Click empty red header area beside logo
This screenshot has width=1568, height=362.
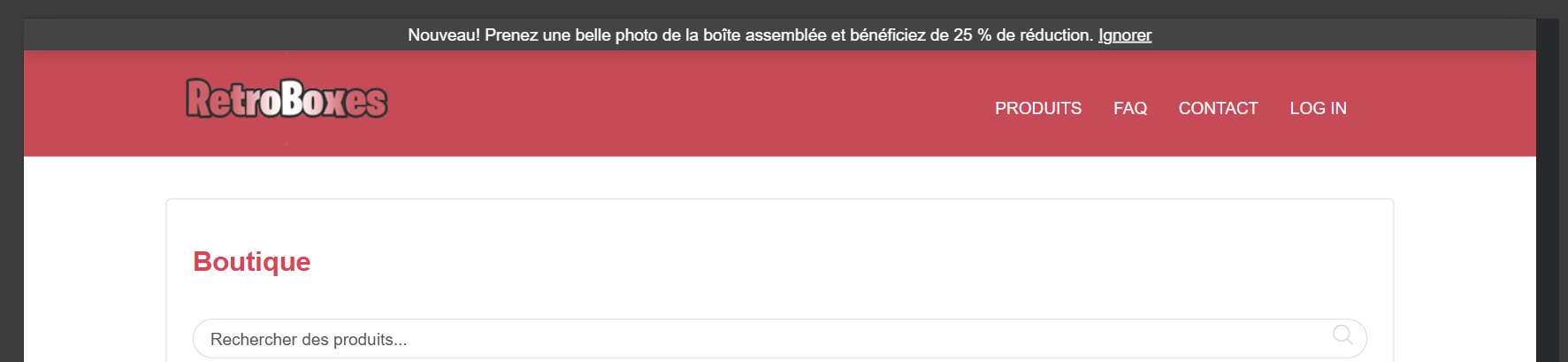coord(663,104)
